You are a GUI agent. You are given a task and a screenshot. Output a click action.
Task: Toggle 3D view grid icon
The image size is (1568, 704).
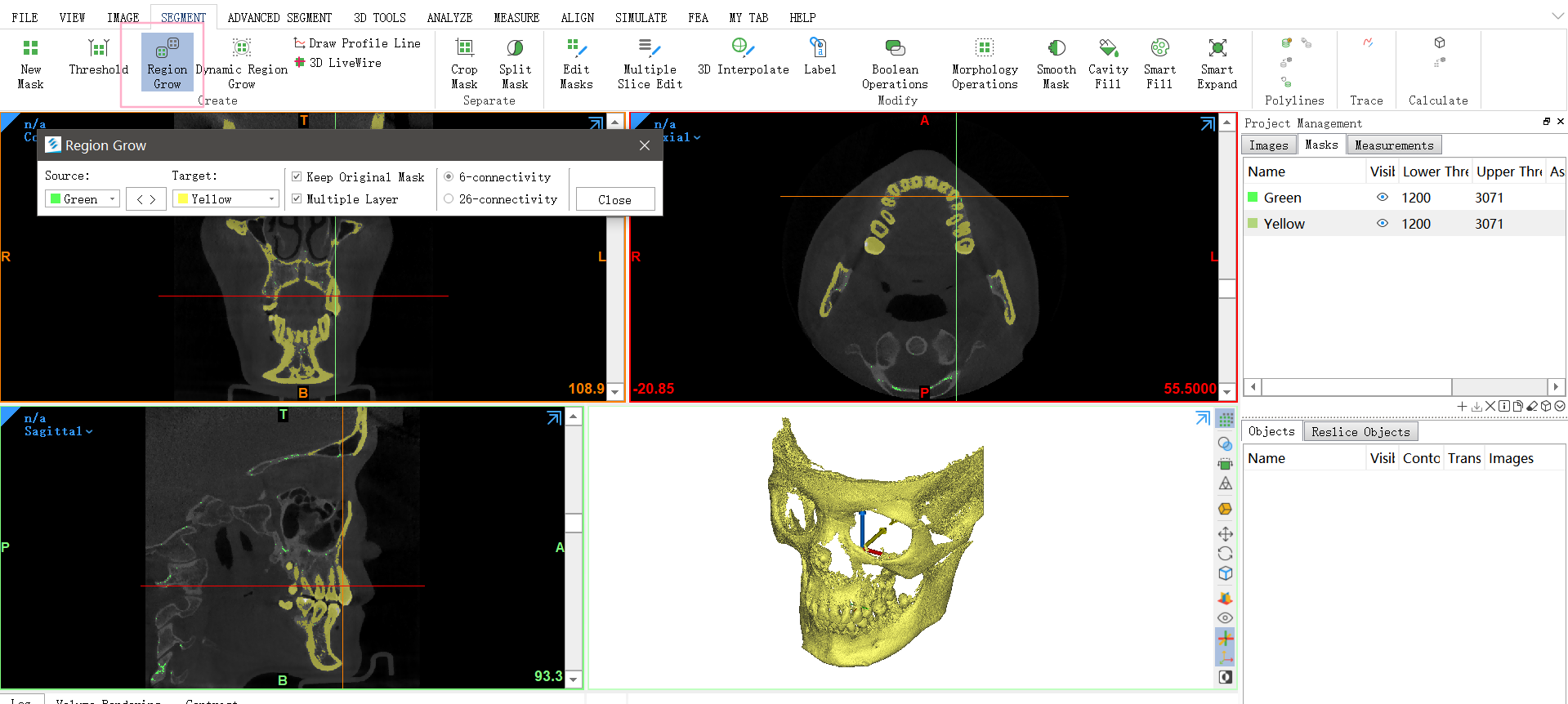(x=1225, y=420)
